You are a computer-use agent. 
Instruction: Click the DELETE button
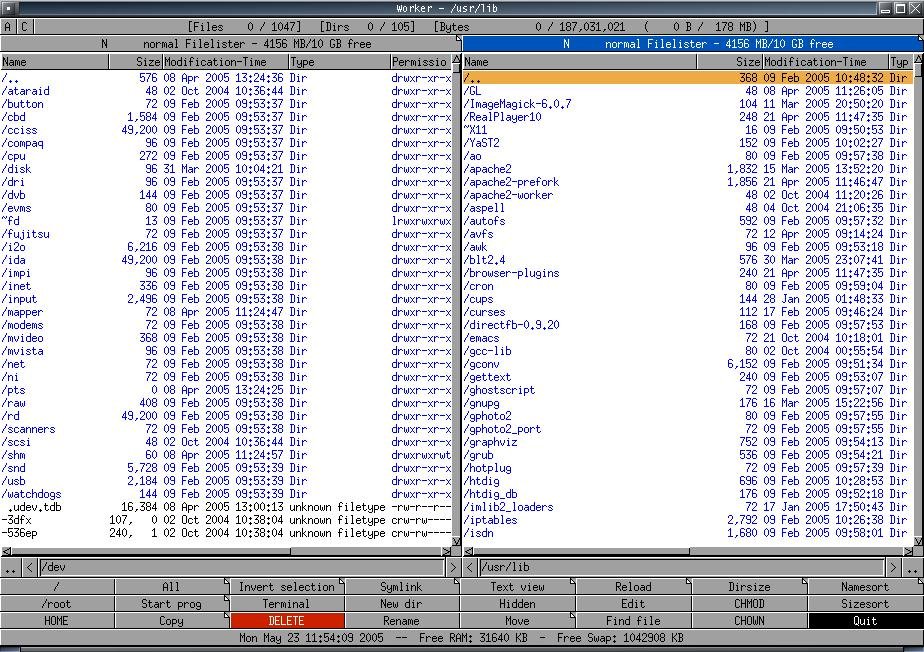287,621
